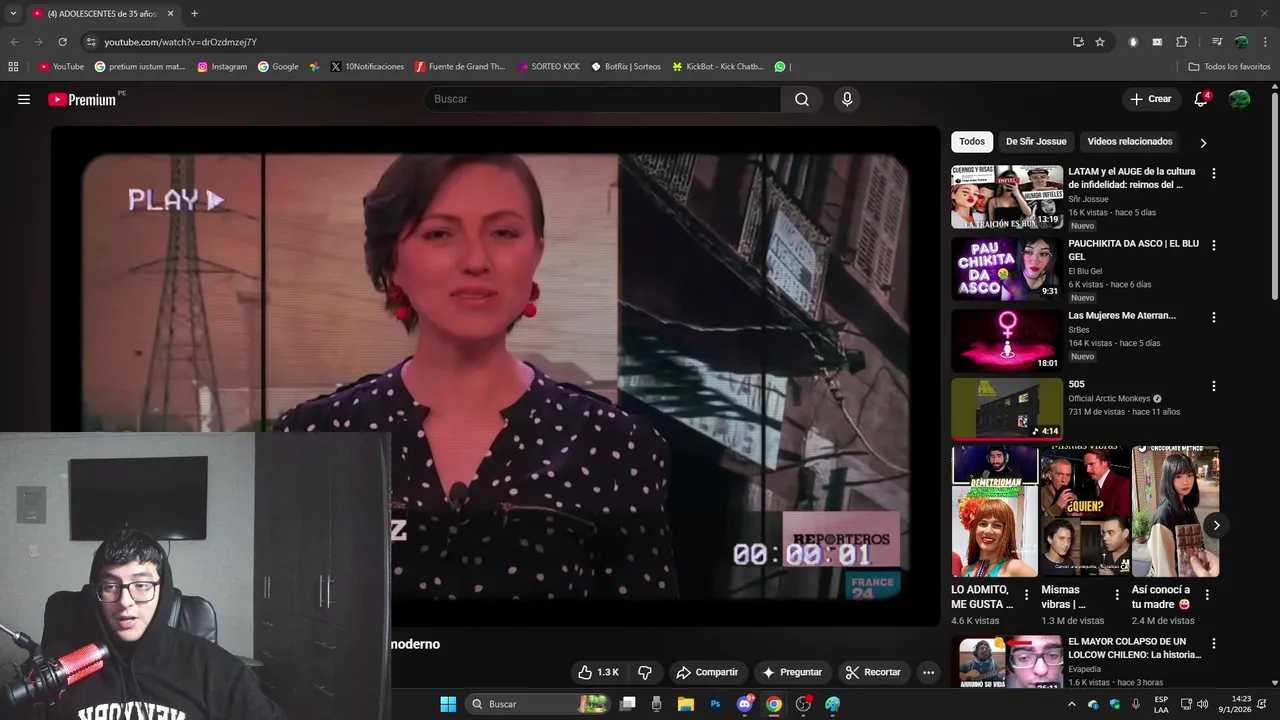
Task: Open options for 505 video
Action: point(1214,386)
